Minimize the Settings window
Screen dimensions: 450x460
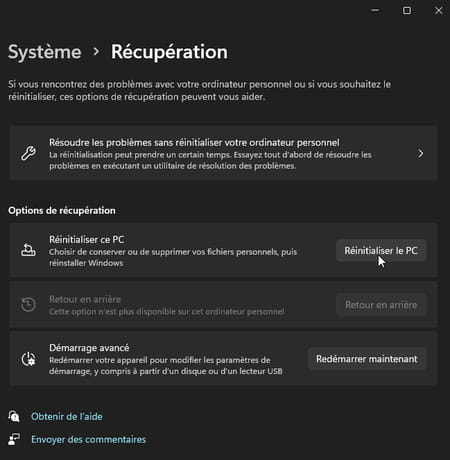(375, 10)
